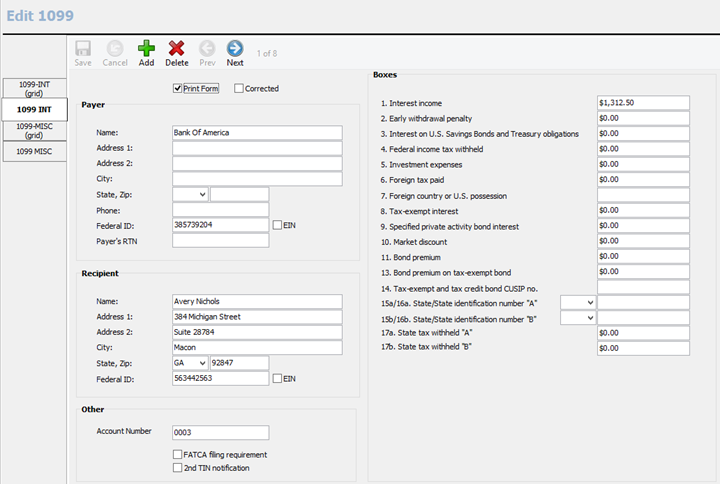
Task: Click the Cancel toolbar icon
Action: click(115, 48)
